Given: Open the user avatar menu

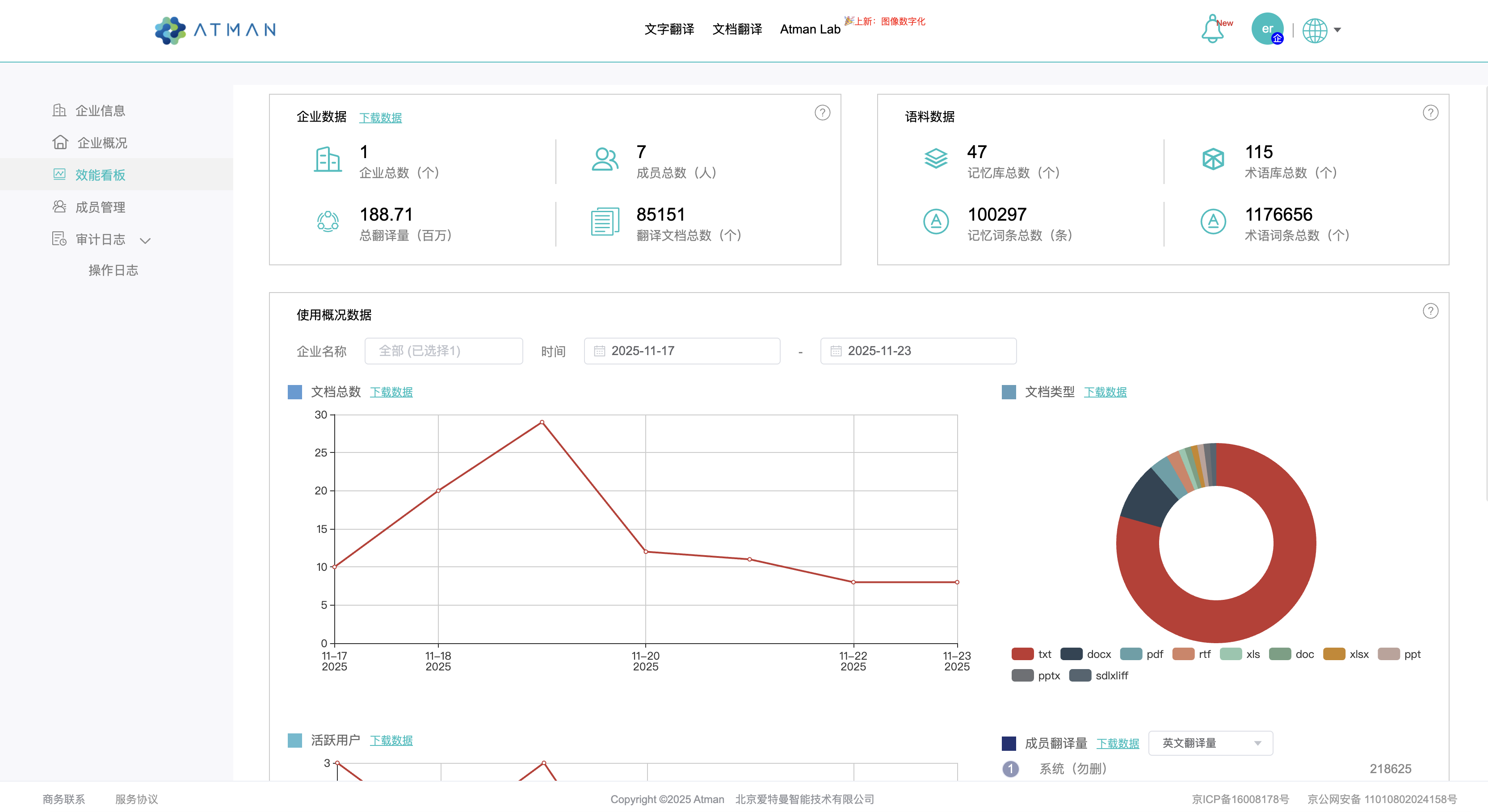Looking at the screenshot, I should (x=1267, y=29).
